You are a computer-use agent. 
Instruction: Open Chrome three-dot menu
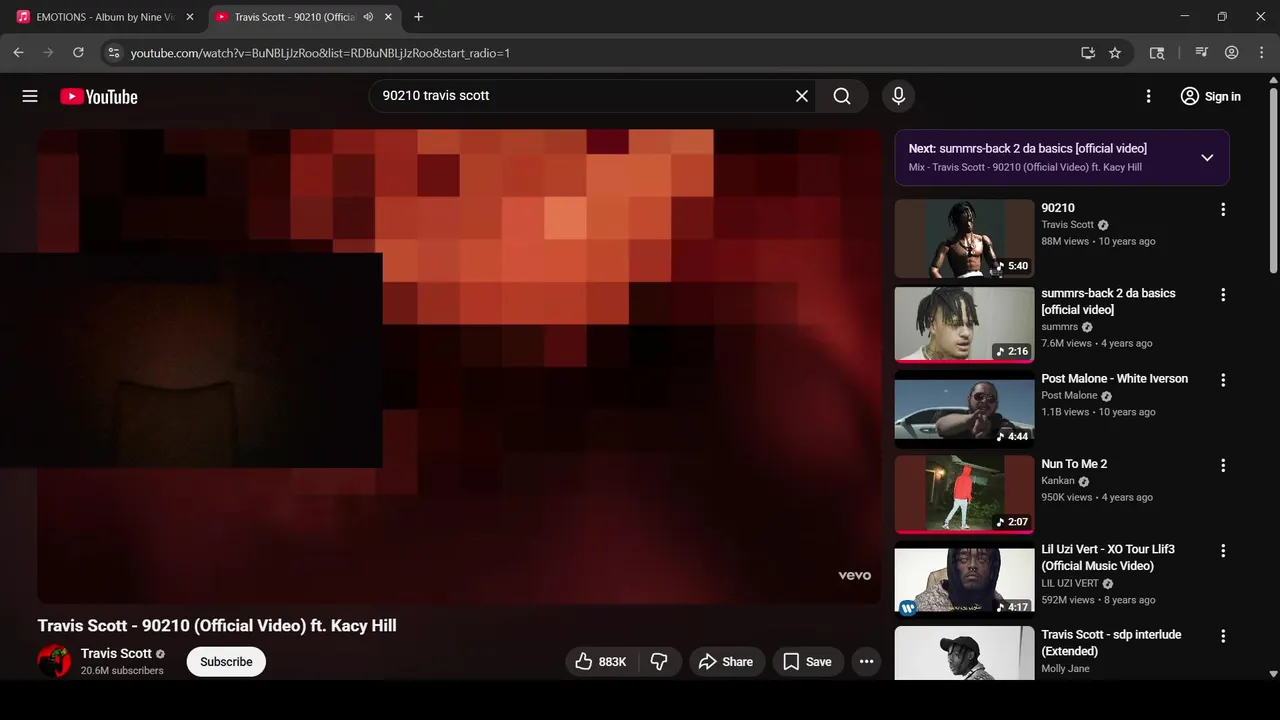(x=1261, y=53)
